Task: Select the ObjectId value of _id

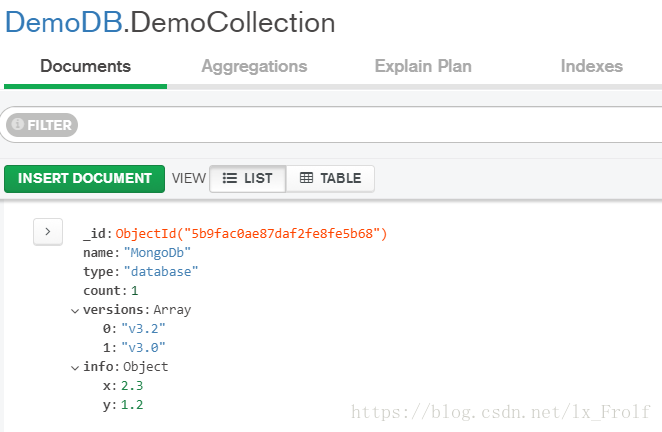Action: pyautogui.click(x=251, y=234)
